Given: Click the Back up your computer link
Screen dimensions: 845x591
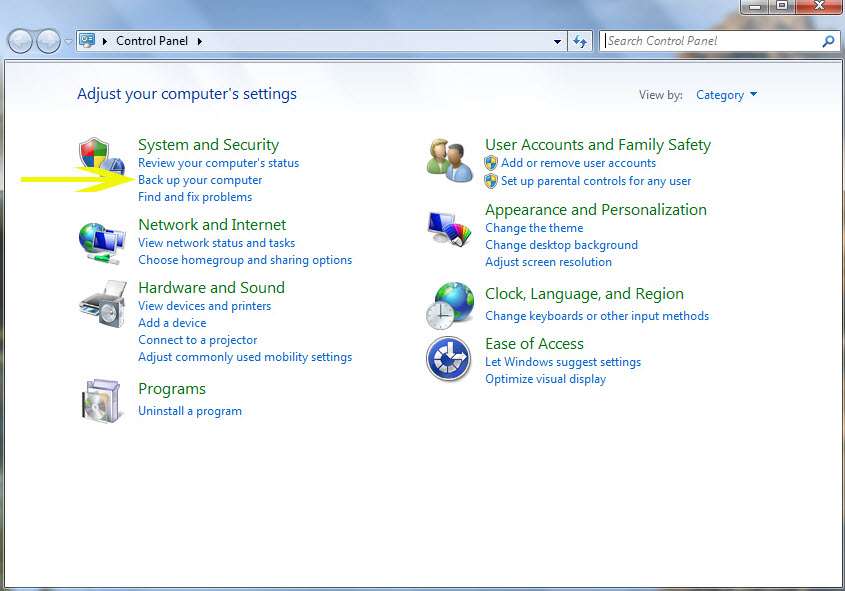Looking at the screenshot, I should click(x=200, y=180).
